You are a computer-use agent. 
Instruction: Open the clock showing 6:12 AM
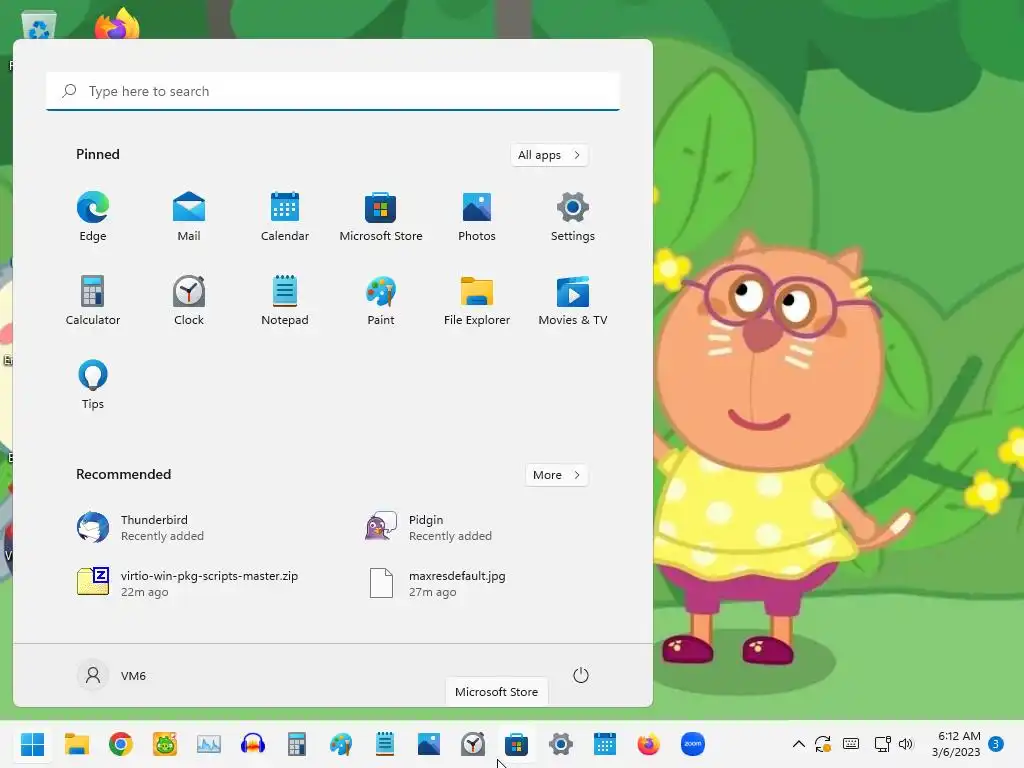point(956,744)
